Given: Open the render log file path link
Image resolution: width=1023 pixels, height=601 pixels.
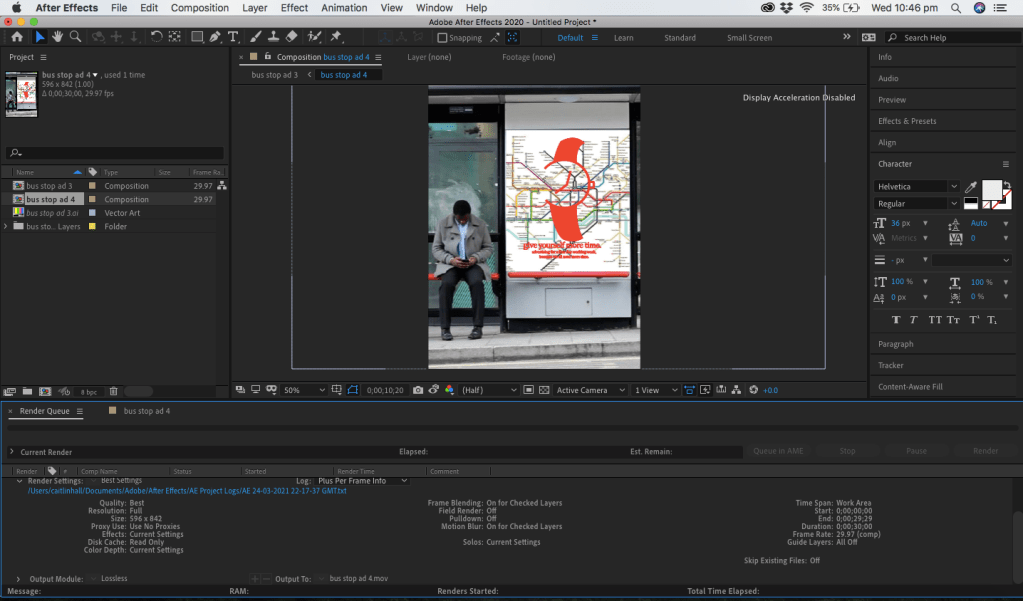Looking at the screenshot, I should (x=186, y=491).
